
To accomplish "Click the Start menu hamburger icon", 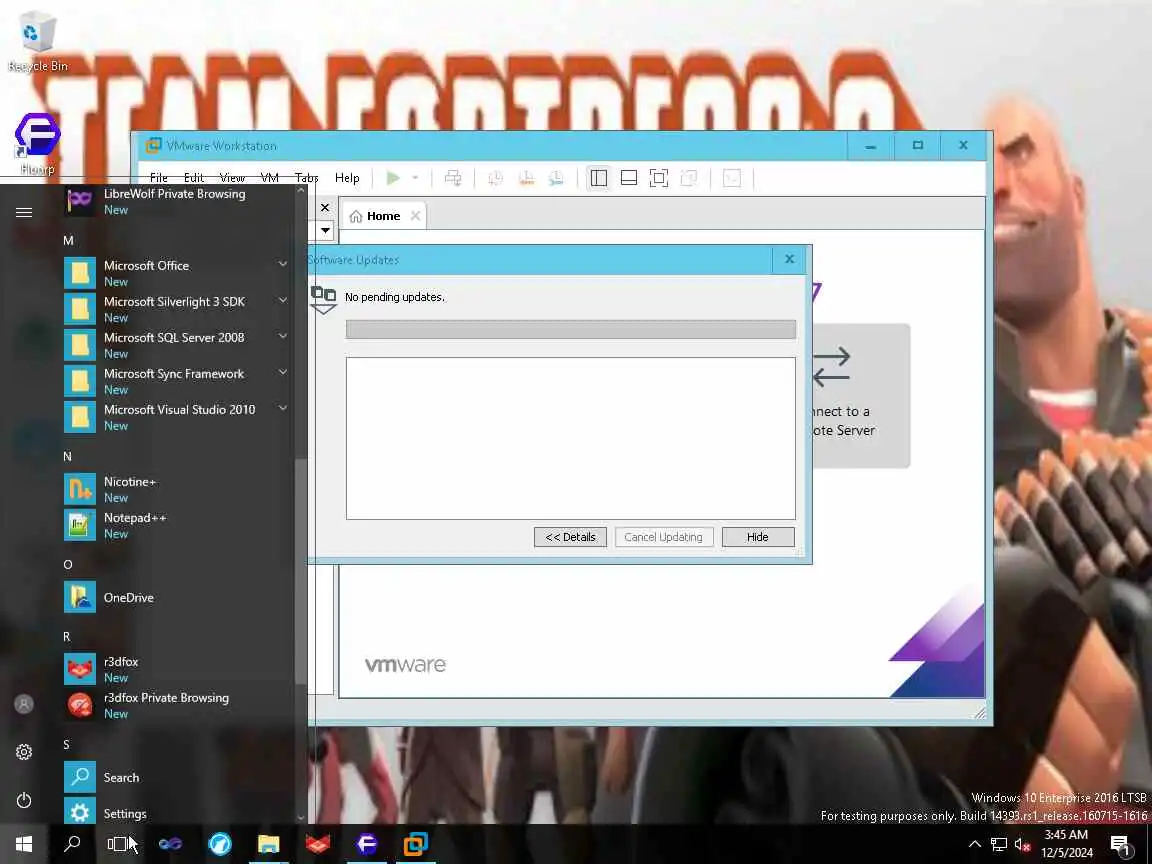I will coord(24,212).
